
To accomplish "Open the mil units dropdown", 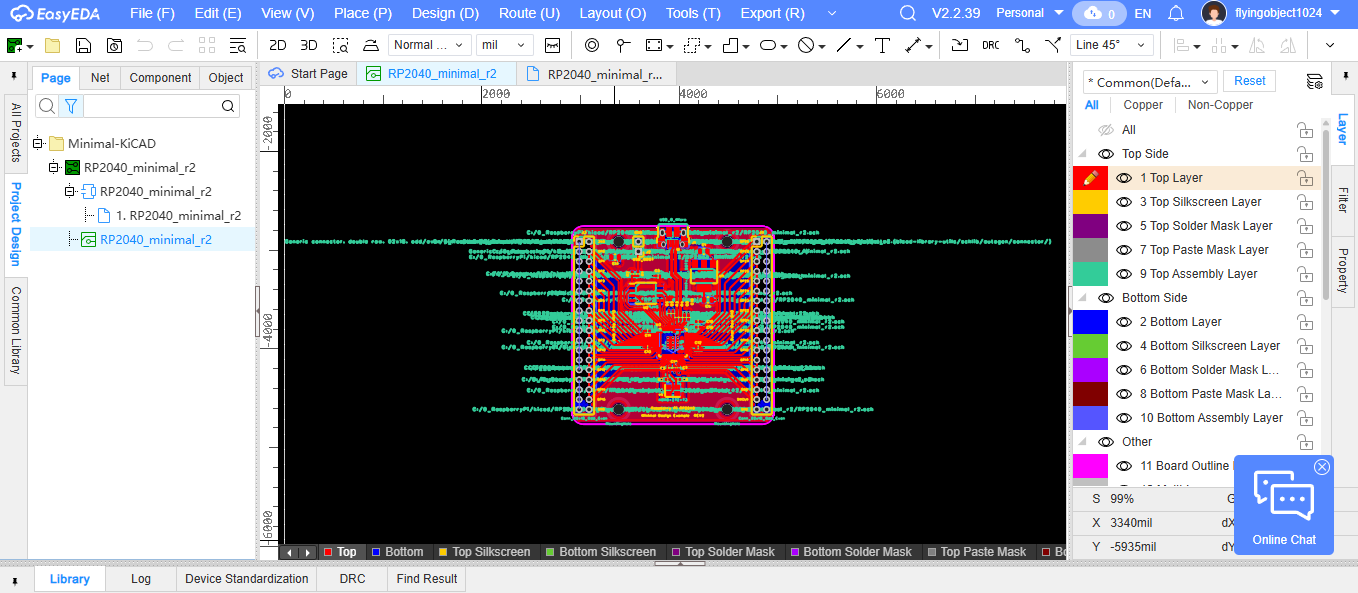I will tap(505, 45).
